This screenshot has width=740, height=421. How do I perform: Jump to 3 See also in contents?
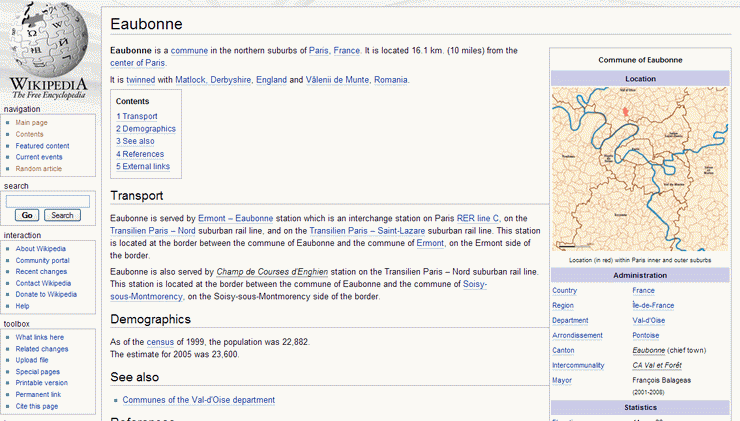click(135, 141)
